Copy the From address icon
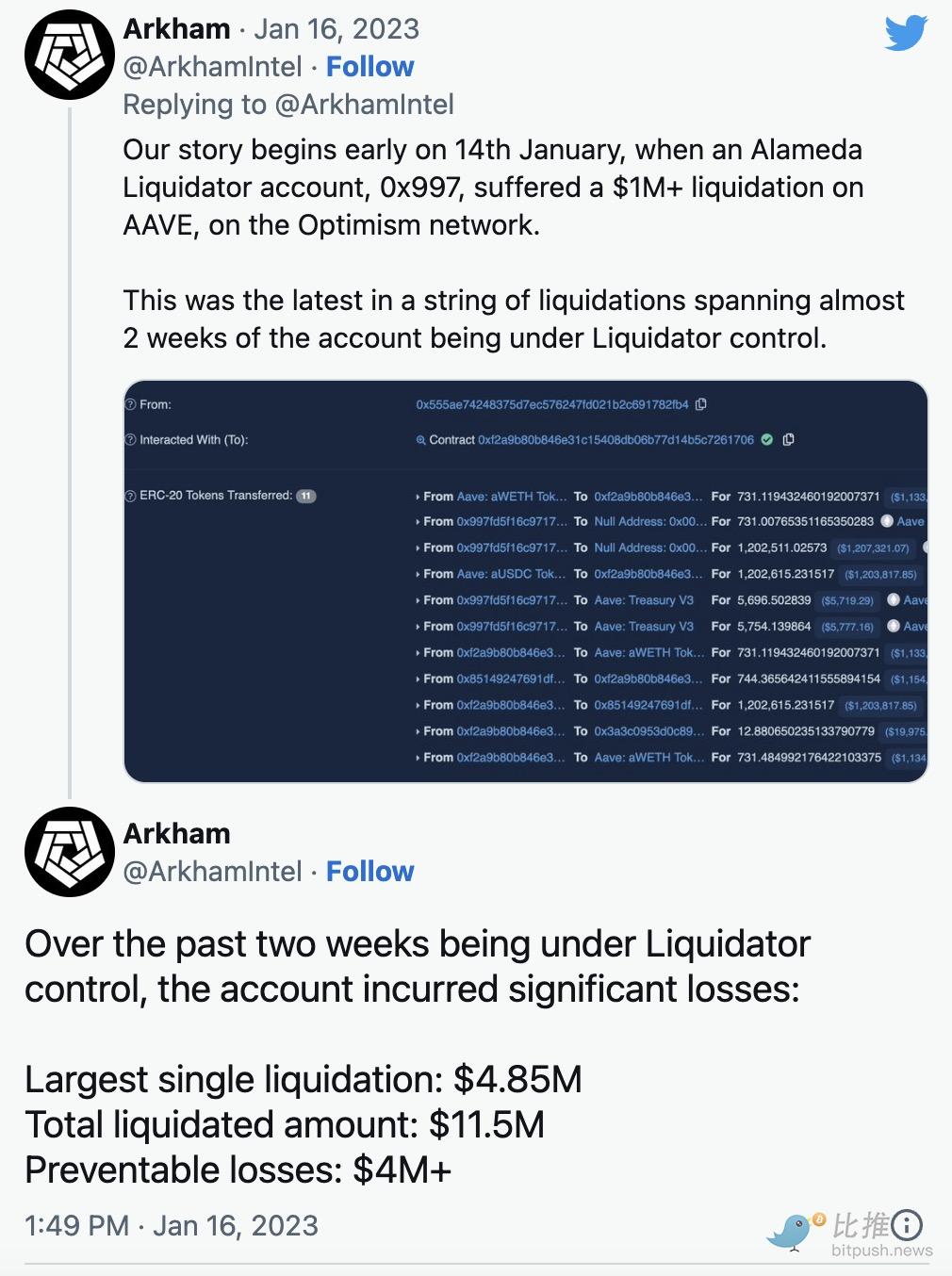The image size is (952, 1276). 700,404
